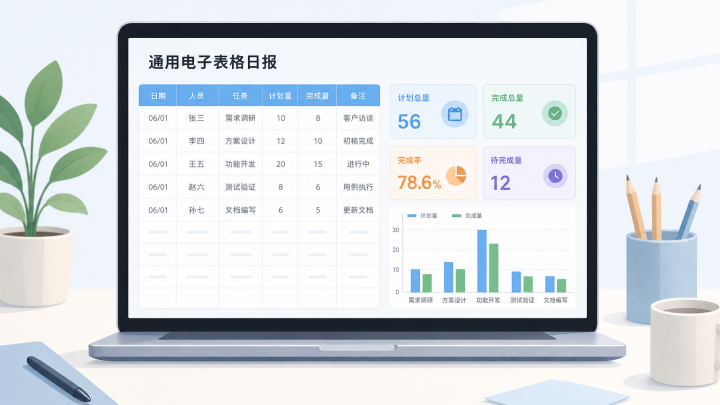Click the 待完成量 value 12
720x405 pixels.
(x=501, y=183)
